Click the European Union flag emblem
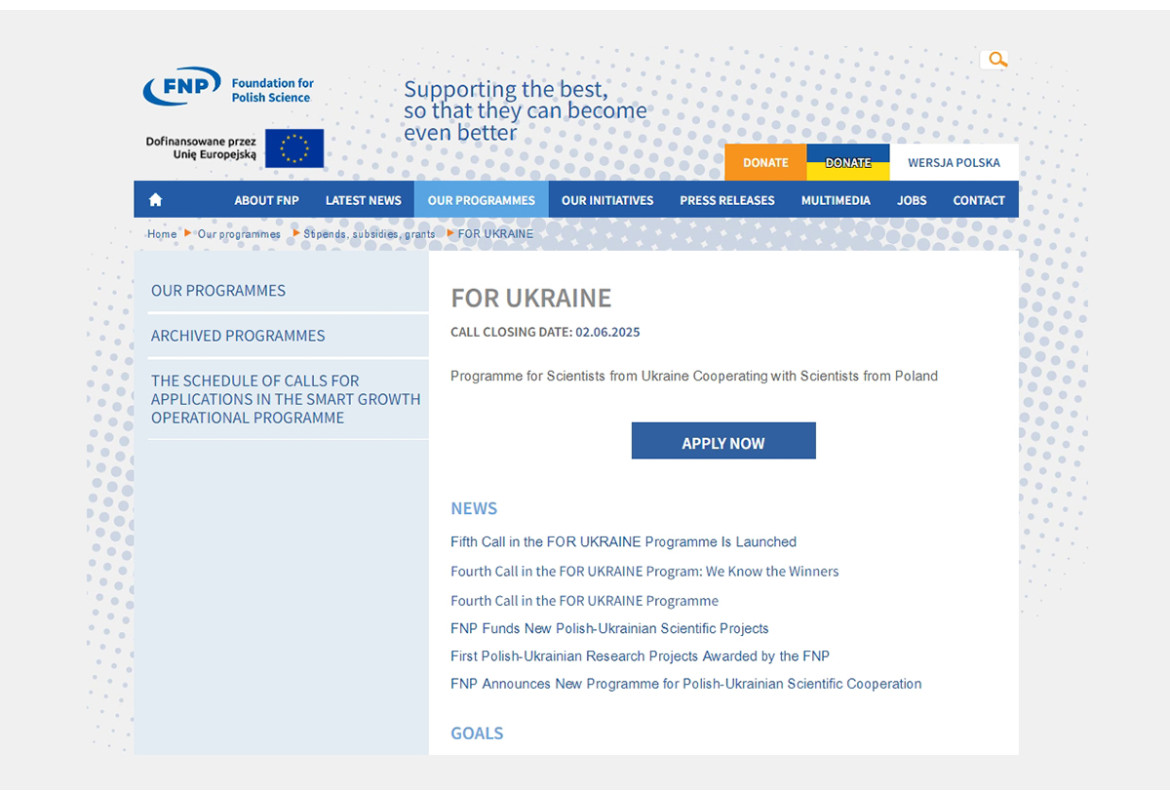The image size is (1170, 800). (294, 148)
